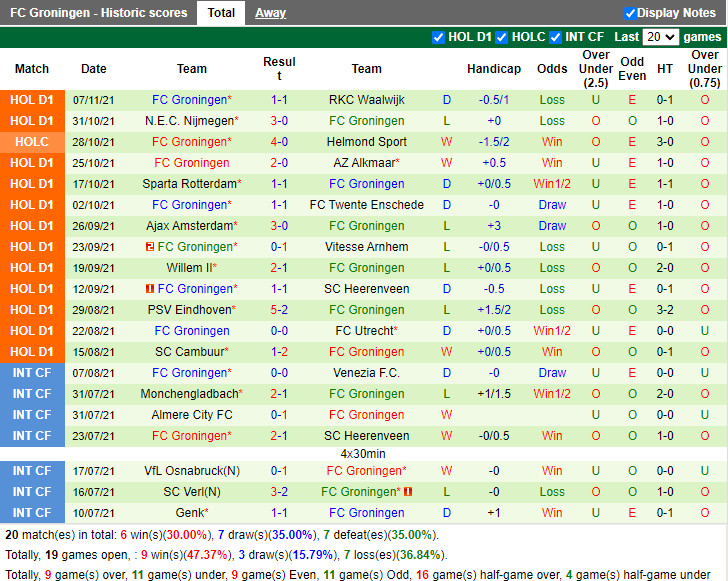Open SC Verl(N) team link
Screen dimensions: 728x581
pyautogui.click(x=192, y=491)
